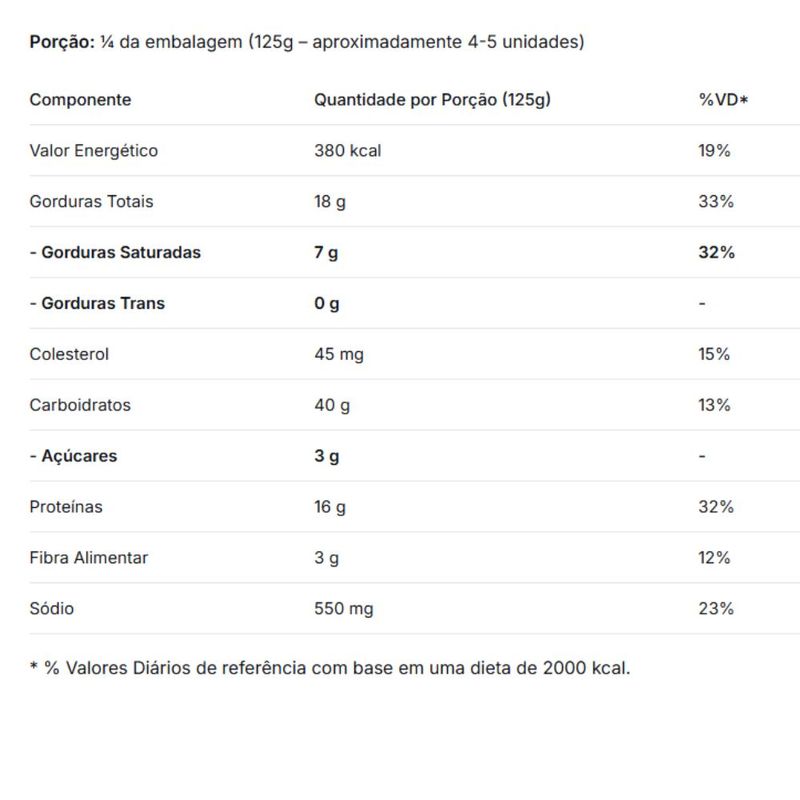Click the '550 mg' sodium value
Viewport: 800px width, 800px height.
point(344,609)
